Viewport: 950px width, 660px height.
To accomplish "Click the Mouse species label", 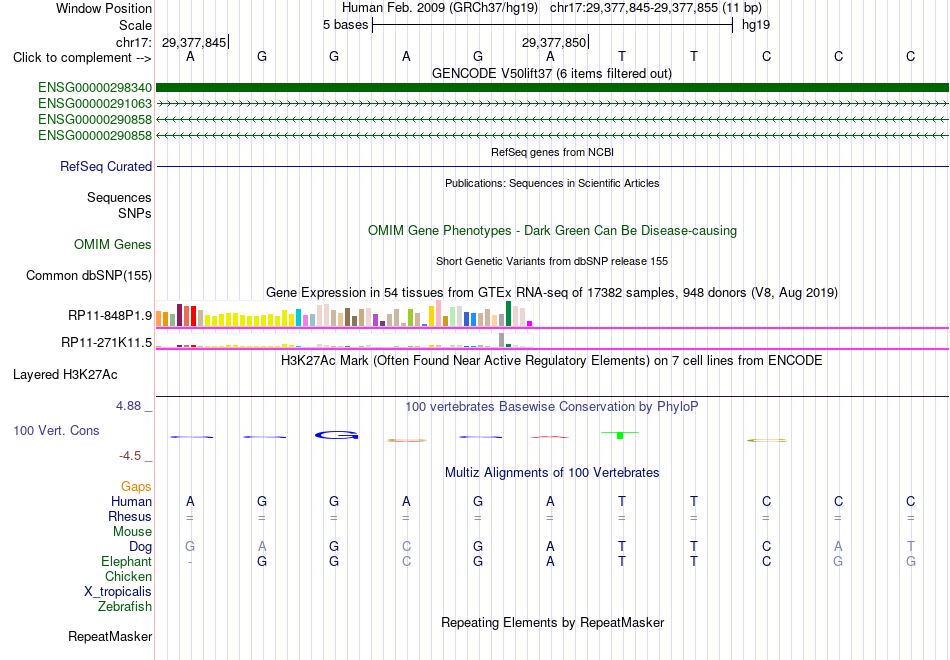I will tap(132, 532).
